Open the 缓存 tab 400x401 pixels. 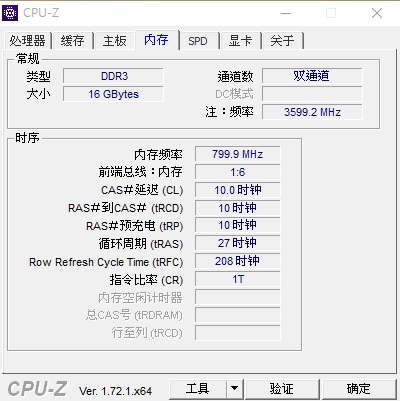pyautogui.click(x=72, y=41)
